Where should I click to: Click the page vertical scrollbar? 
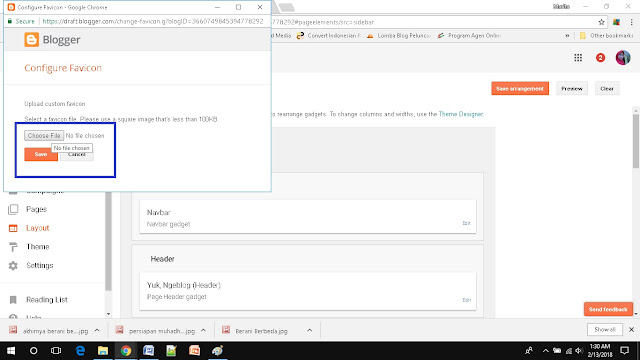(x=636, y=141)
